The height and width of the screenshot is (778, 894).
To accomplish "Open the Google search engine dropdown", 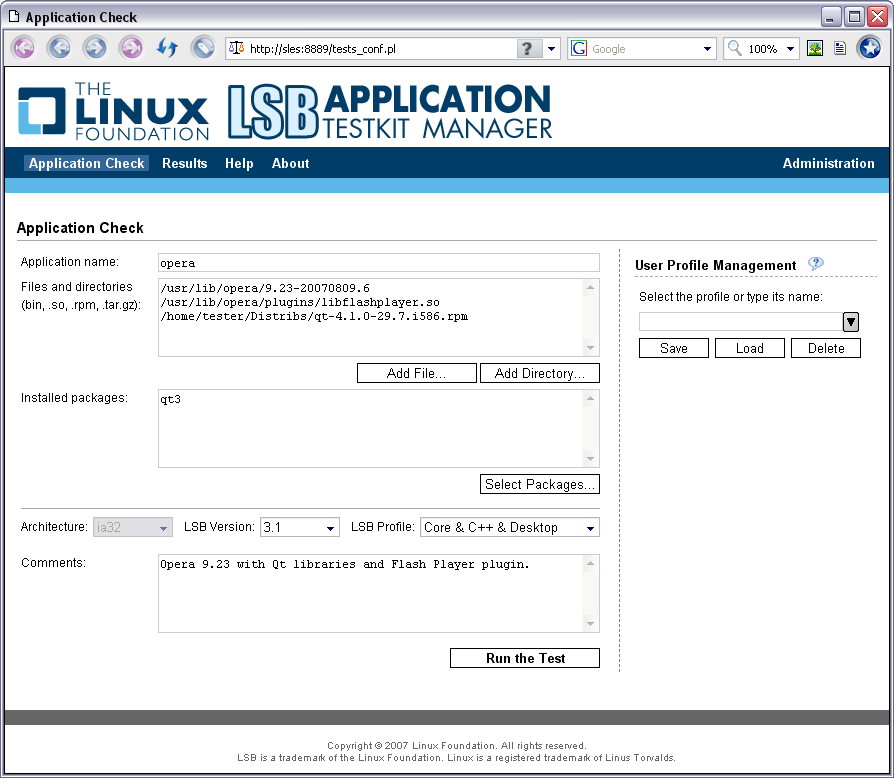I will pyautogui.click(x=707, y=49).
